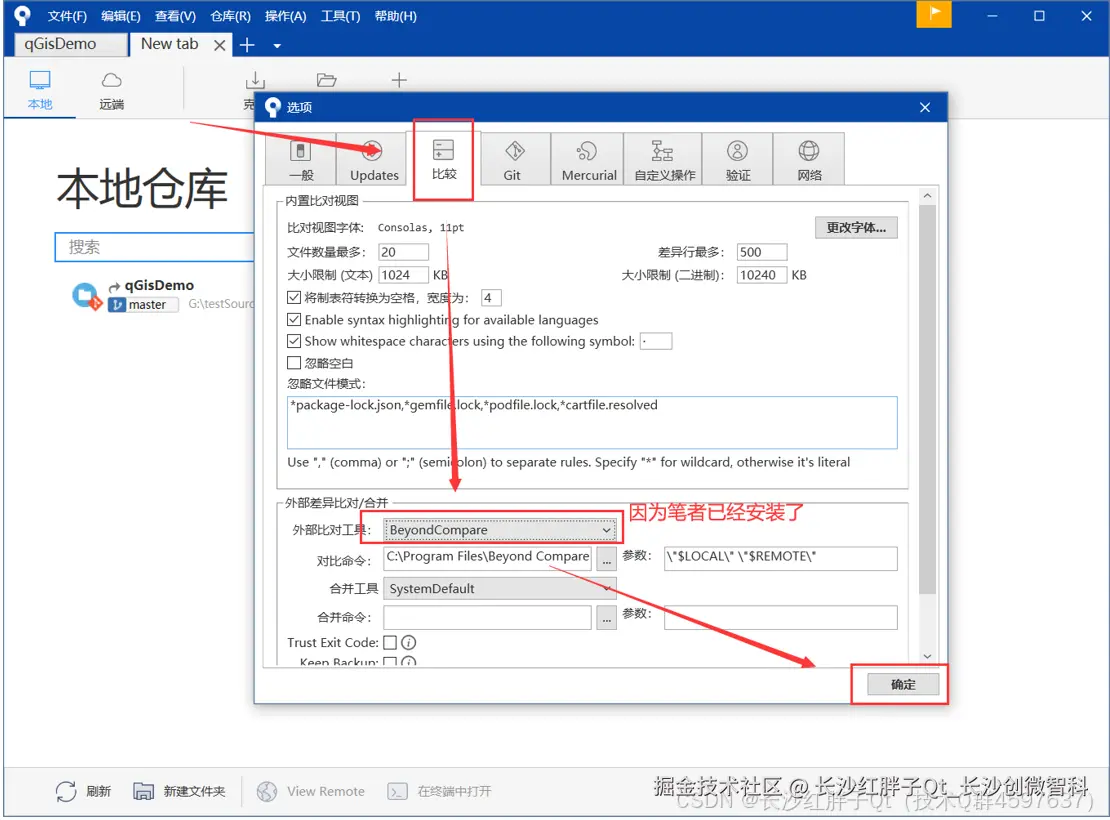This screenshot has height=820, width=1110.
Task: Add a new tab with plus icon
Action: (x=247, y=45)
